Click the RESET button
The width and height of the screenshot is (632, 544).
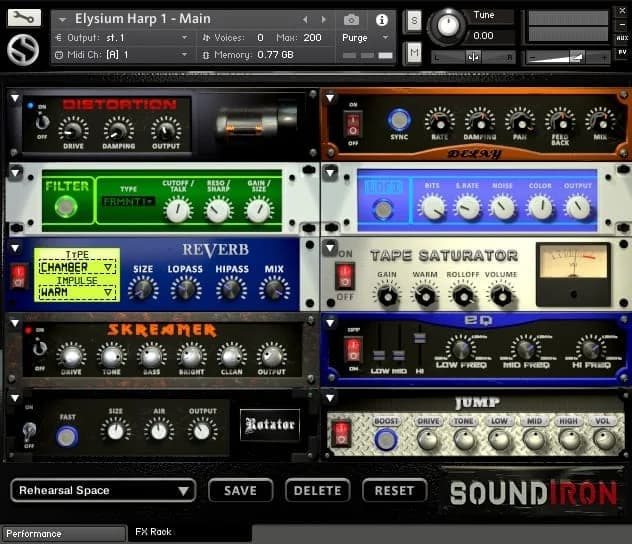click(x=394, y=490)
